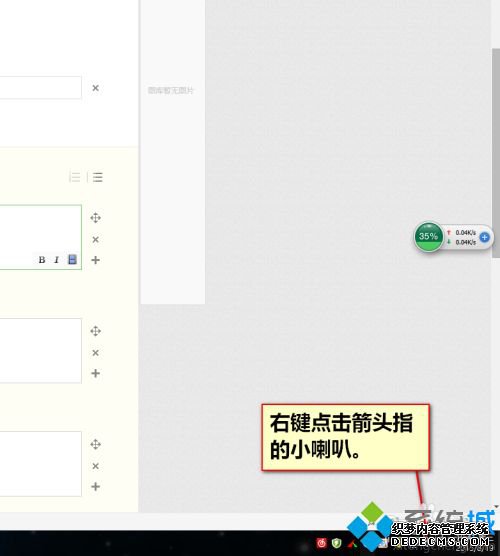Click the move handle of the third block
Screen dimensions: 500x556
tap(95, 444)
